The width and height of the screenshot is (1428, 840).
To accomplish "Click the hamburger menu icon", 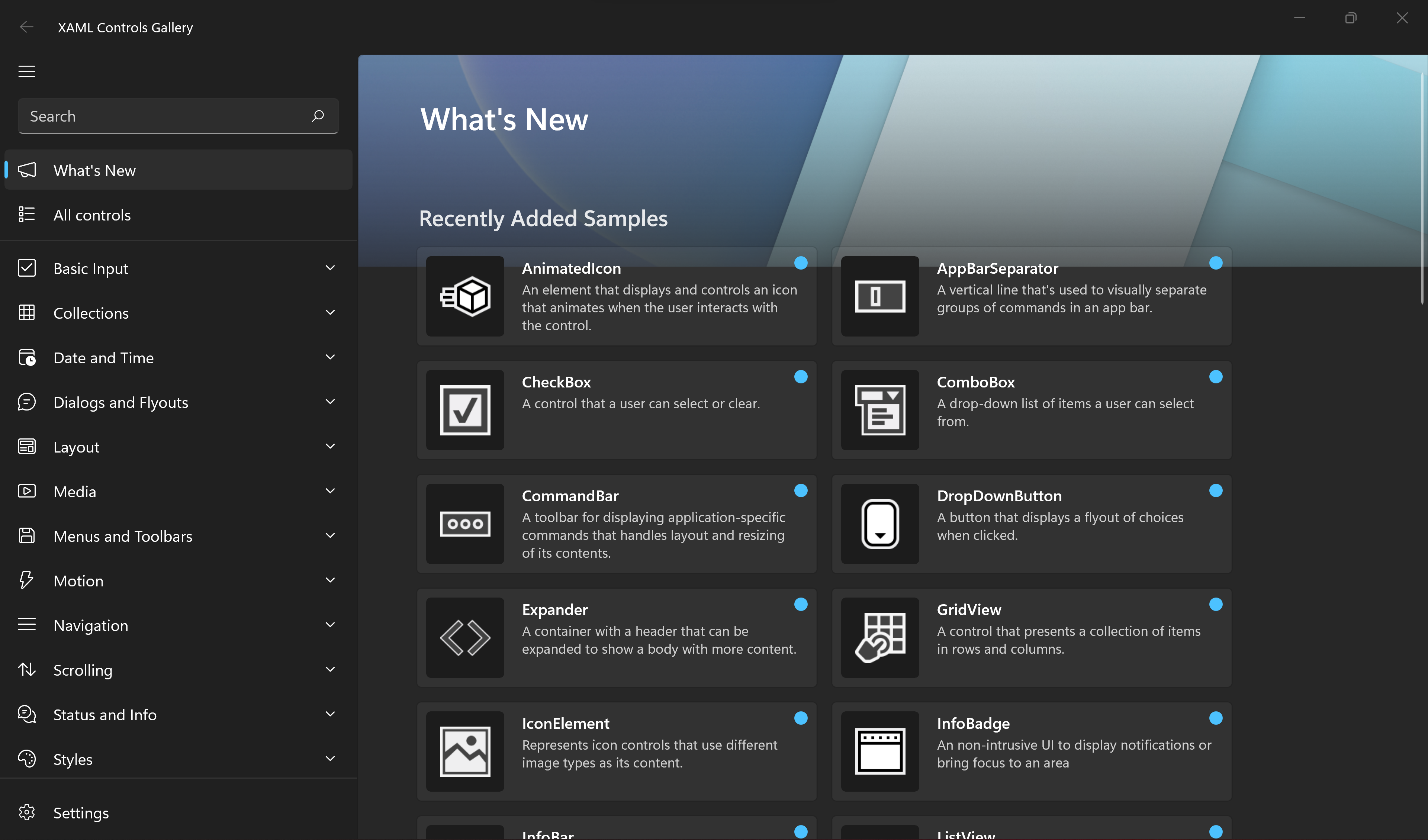I will click(x=27, y=71).
